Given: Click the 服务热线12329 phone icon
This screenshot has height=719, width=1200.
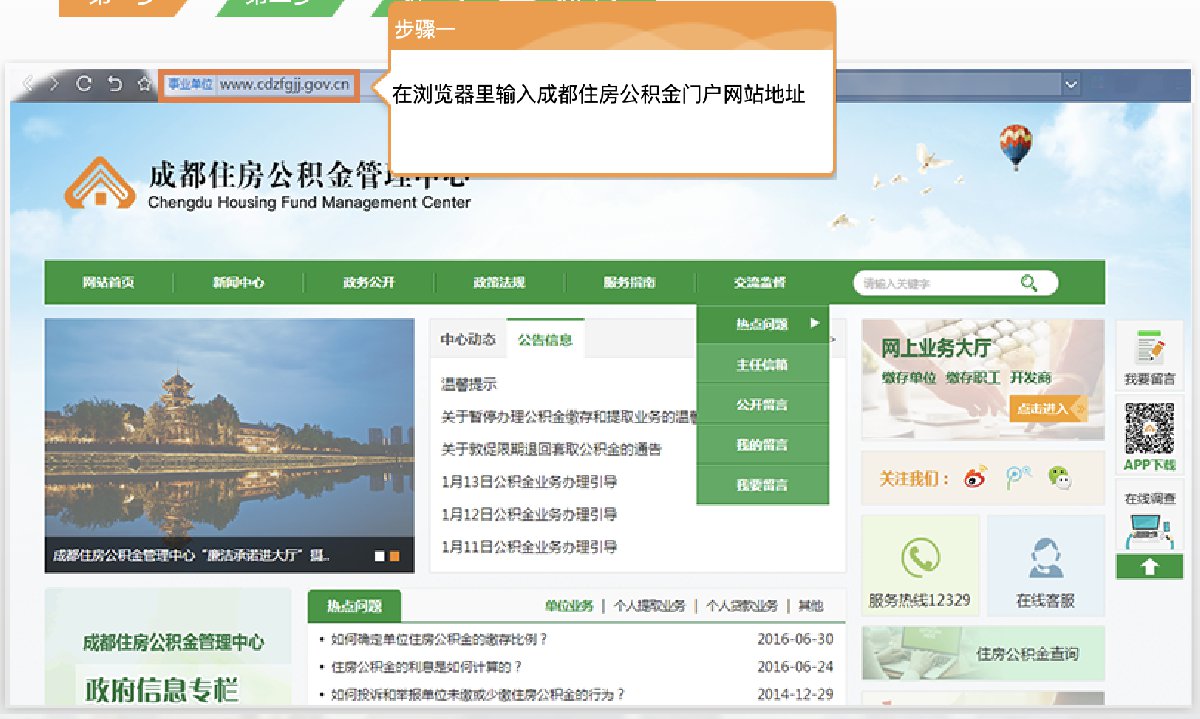Looking at the screenshot, I should tap(919, 559).
